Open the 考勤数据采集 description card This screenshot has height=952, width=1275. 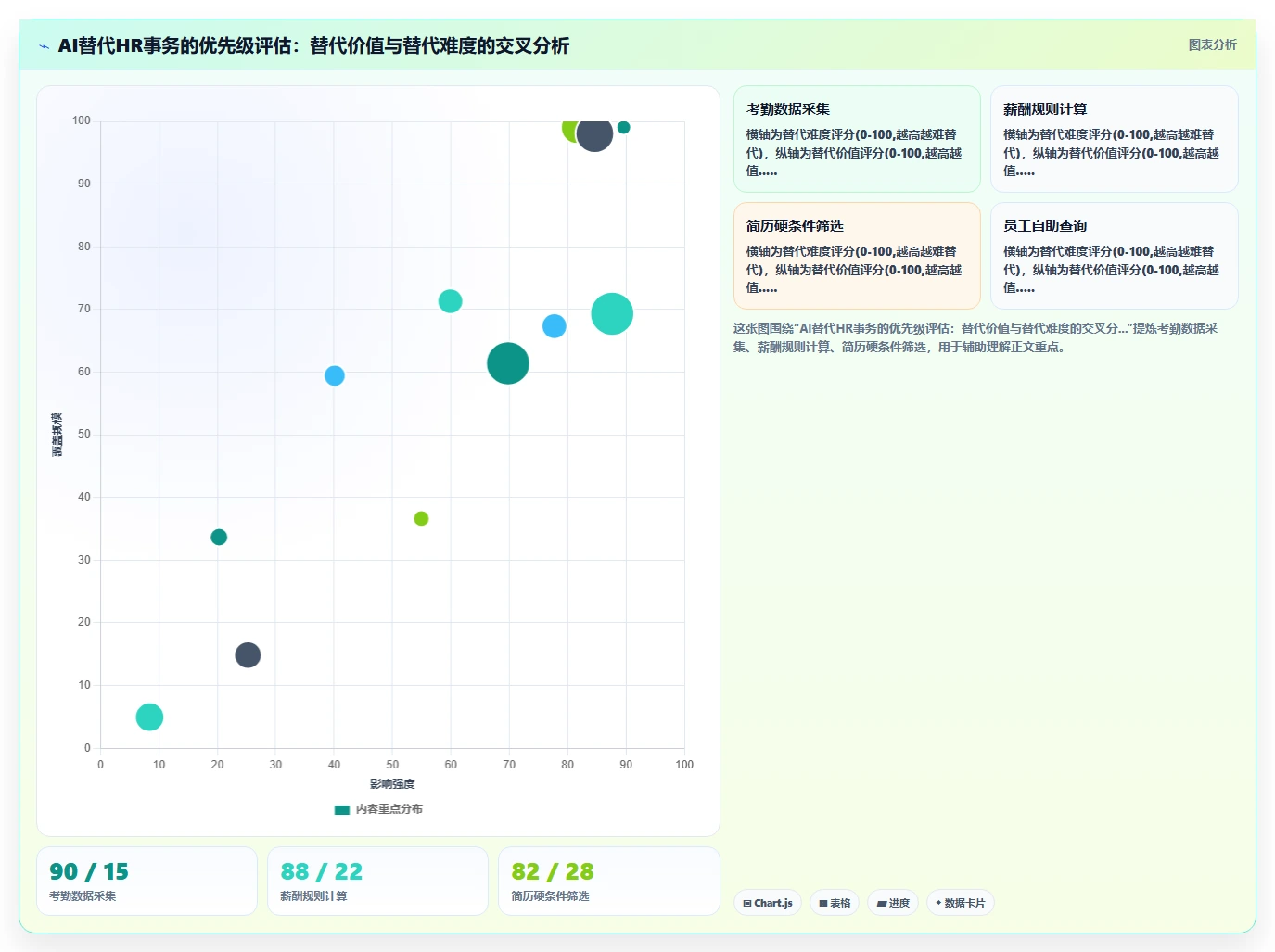pos(857,139)
